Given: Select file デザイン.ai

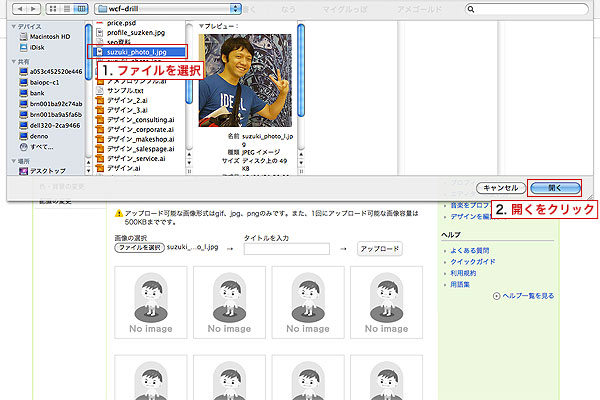Looking at the screenshot, I should pos(118,168).
